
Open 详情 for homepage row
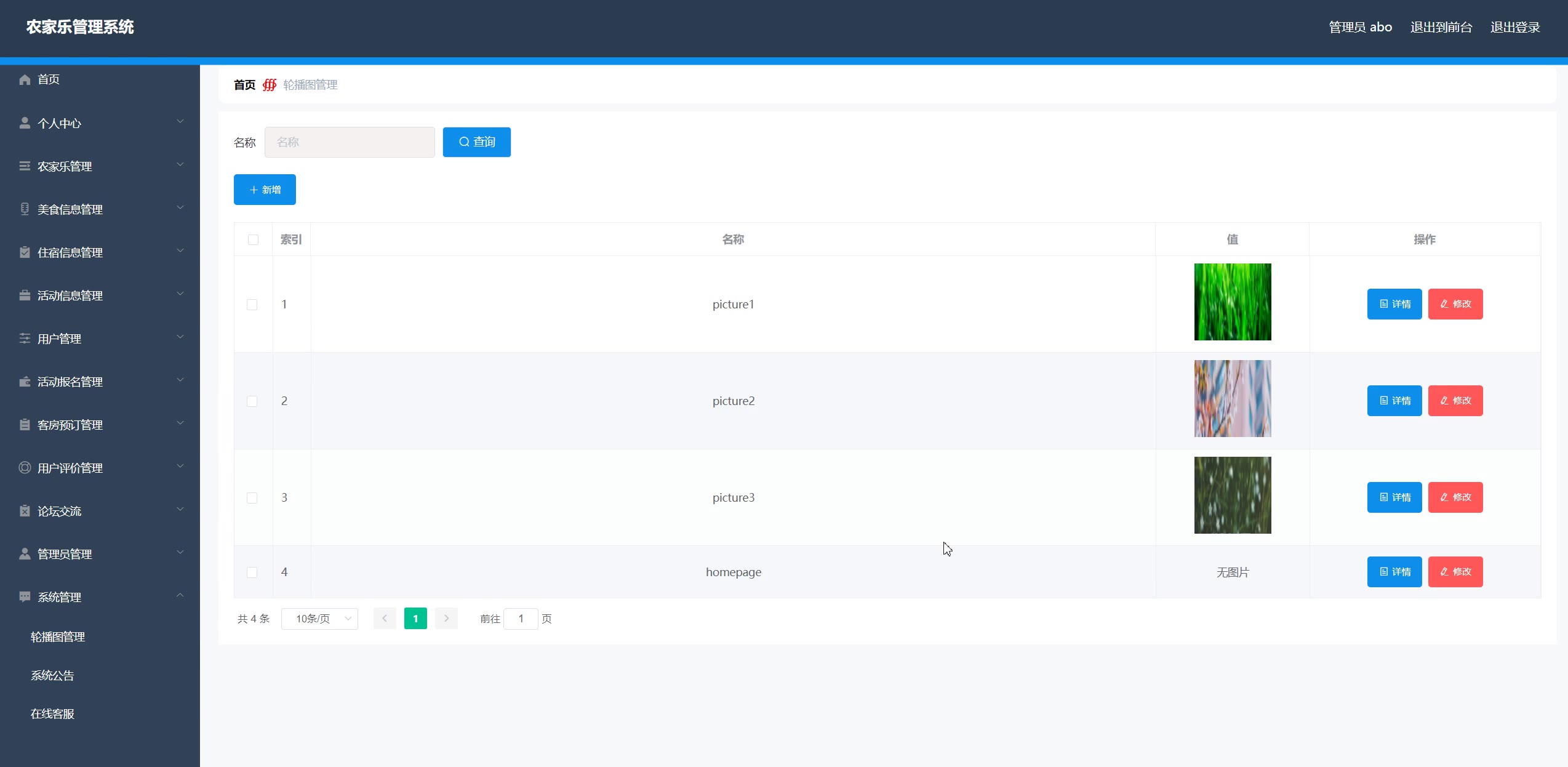(1394, 572)
